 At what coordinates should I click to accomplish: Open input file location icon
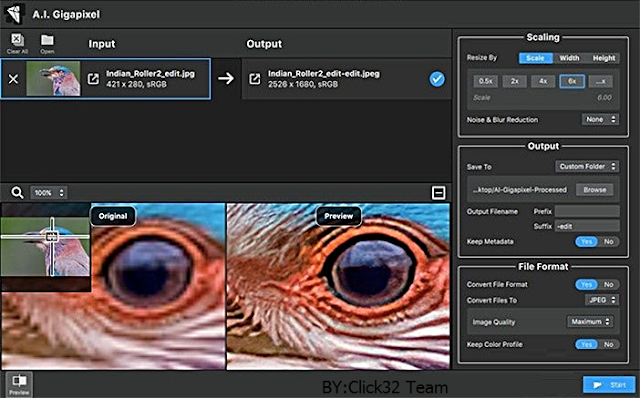(93, 79)
